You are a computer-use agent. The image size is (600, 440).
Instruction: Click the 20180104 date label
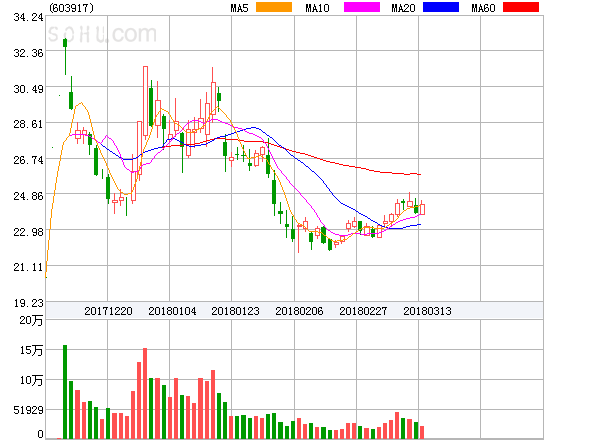point(172,311)
